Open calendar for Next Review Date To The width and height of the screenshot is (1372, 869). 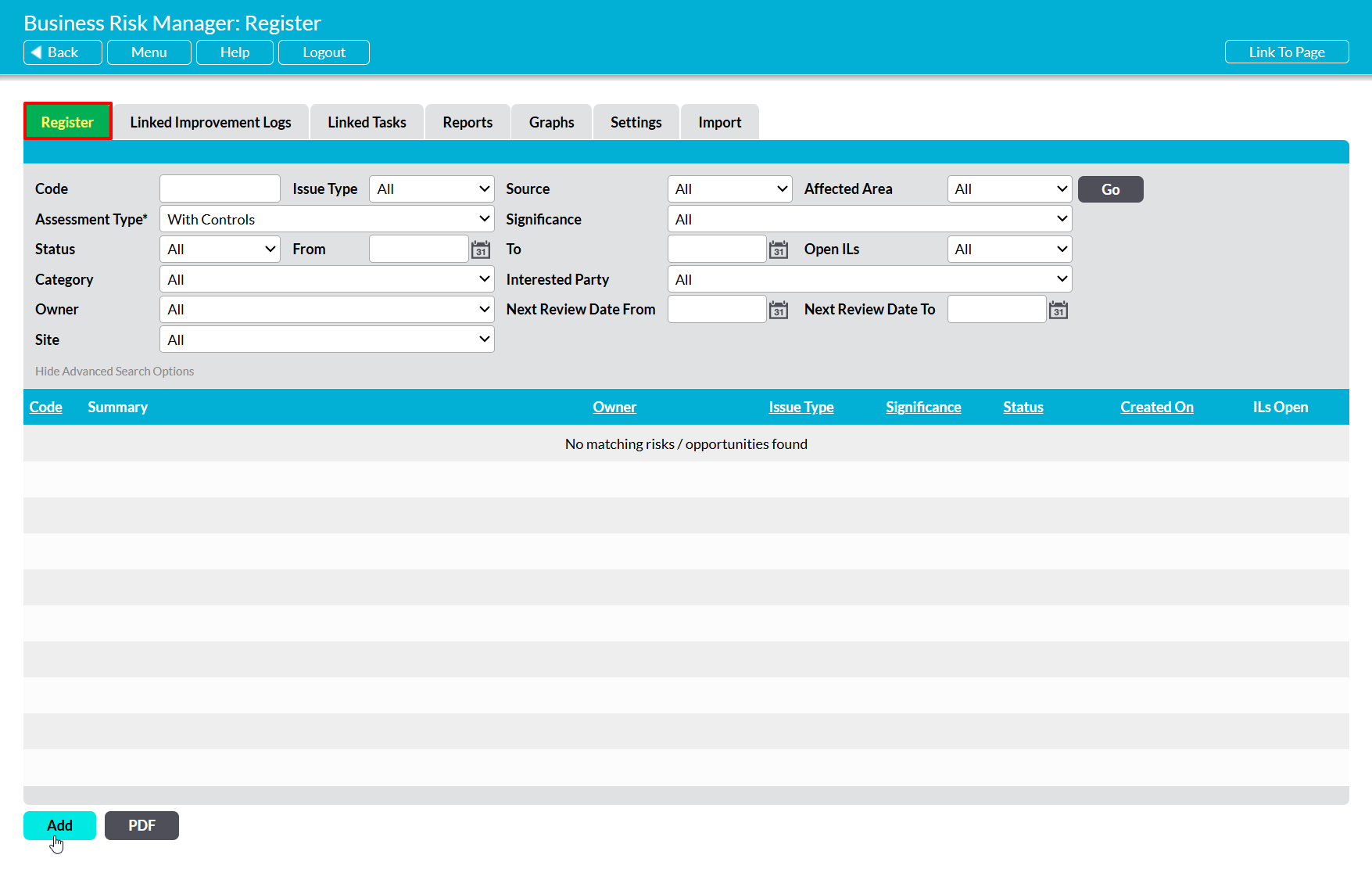1059,310
